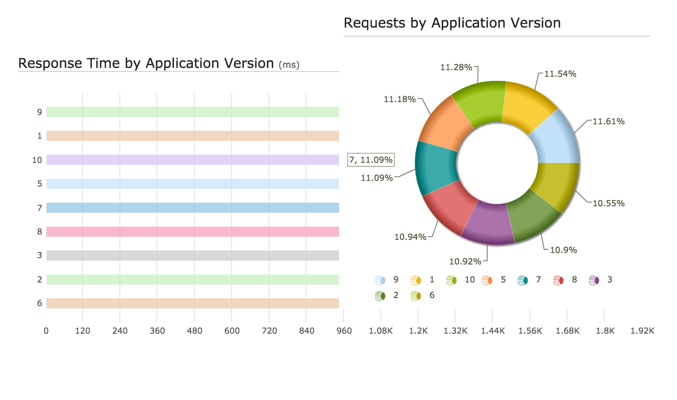Viewport: 677px width, 400px height.
Task: Click the yellow legend icon for version 1
Action: (416, 281)
